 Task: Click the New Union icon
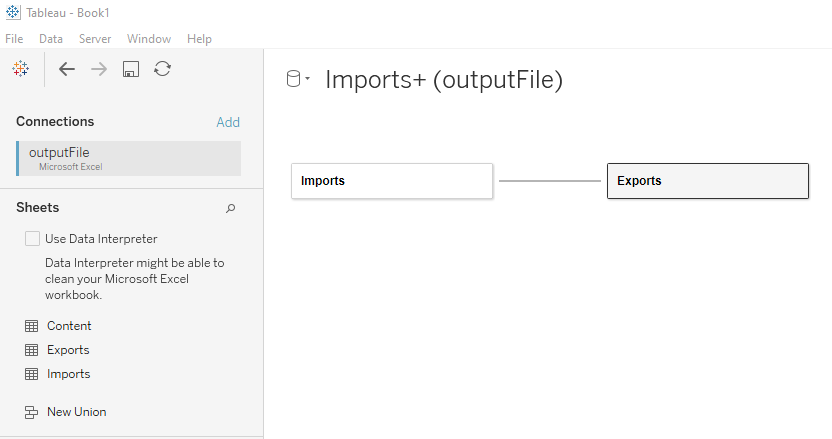click(31, 412)
